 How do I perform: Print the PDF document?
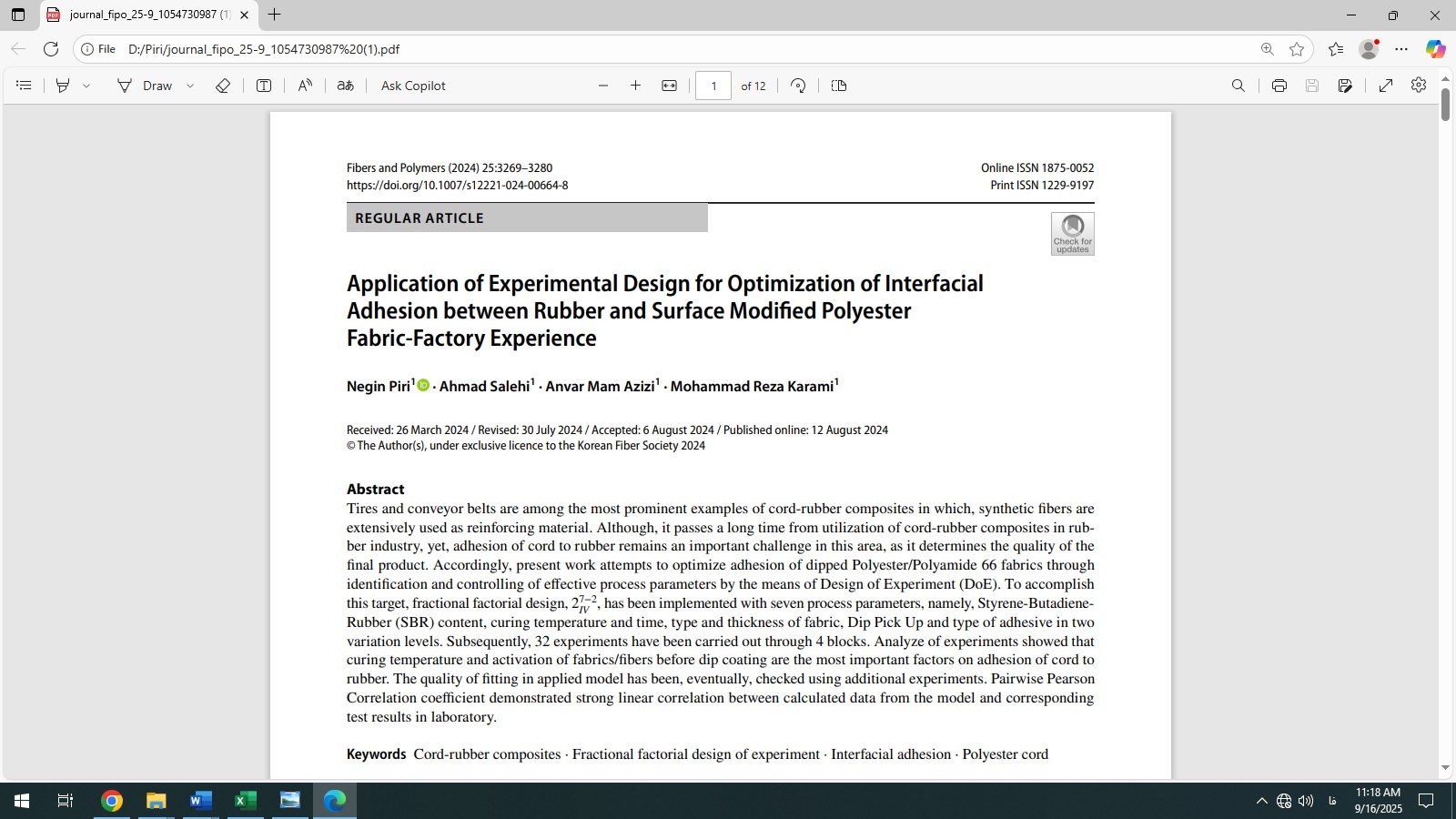click(x=1279, y=86)
